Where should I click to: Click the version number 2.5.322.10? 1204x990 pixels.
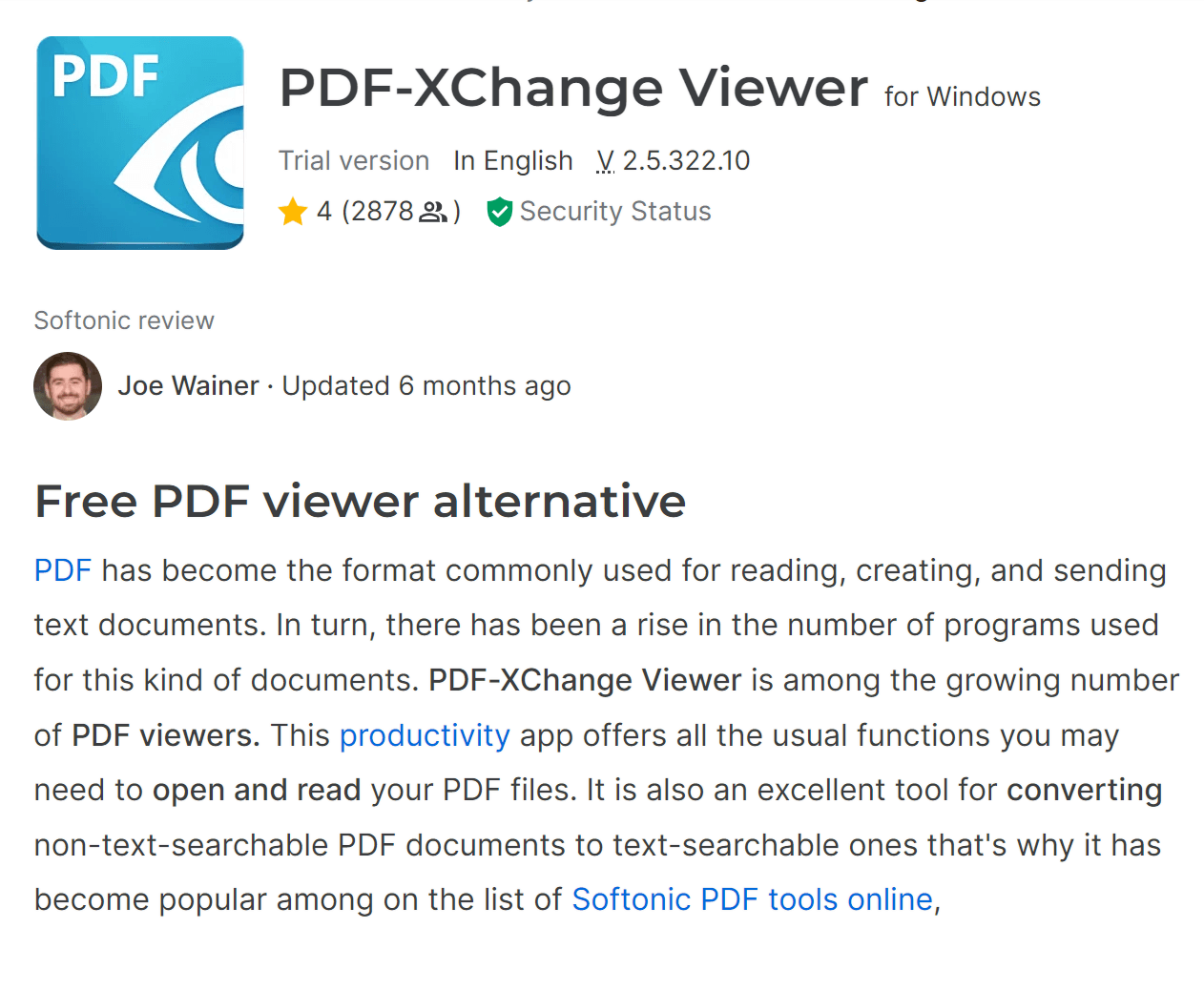tap(686, 161)
